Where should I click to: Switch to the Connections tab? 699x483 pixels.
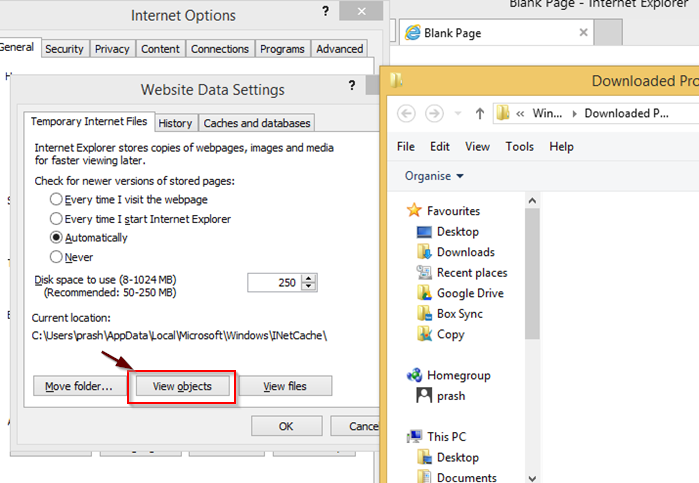point(220,49)
